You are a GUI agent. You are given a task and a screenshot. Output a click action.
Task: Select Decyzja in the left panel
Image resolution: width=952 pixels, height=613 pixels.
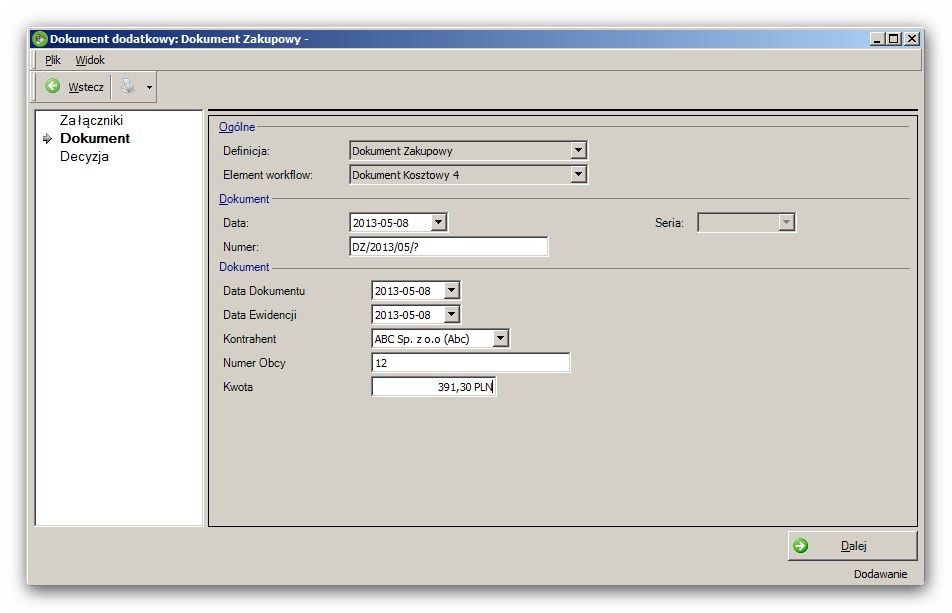coord(84,157)
